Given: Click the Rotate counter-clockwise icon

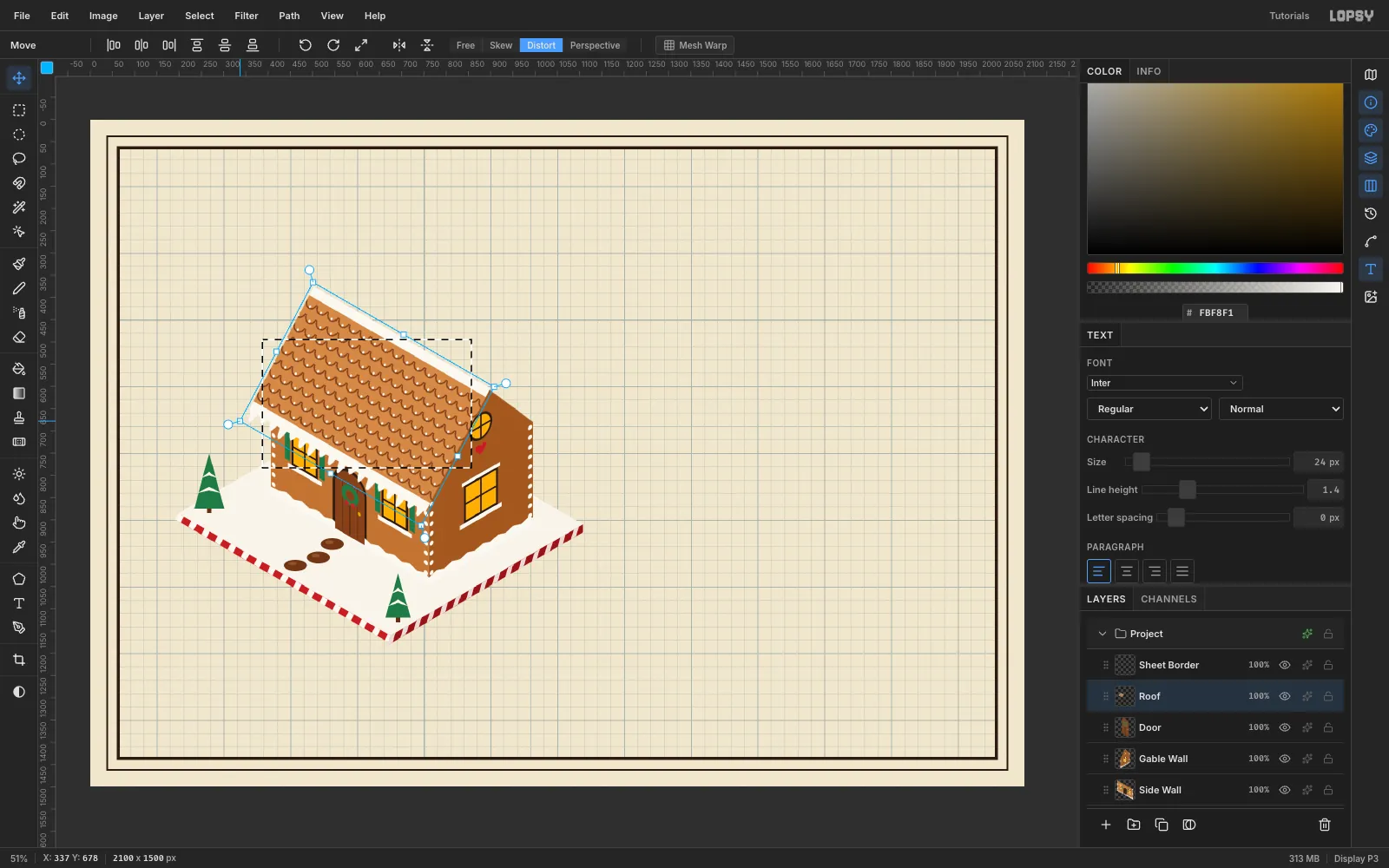Looking at the screenshot, I should pyautogui.click(x=306, y=45).
